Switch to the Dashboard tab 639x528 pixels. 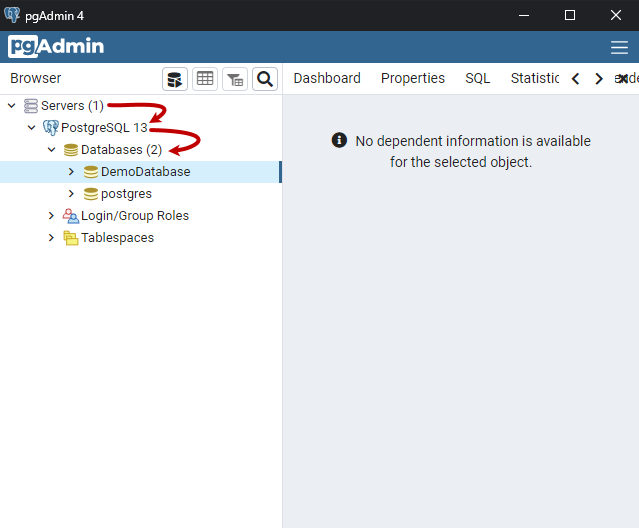tap(327, 78)
